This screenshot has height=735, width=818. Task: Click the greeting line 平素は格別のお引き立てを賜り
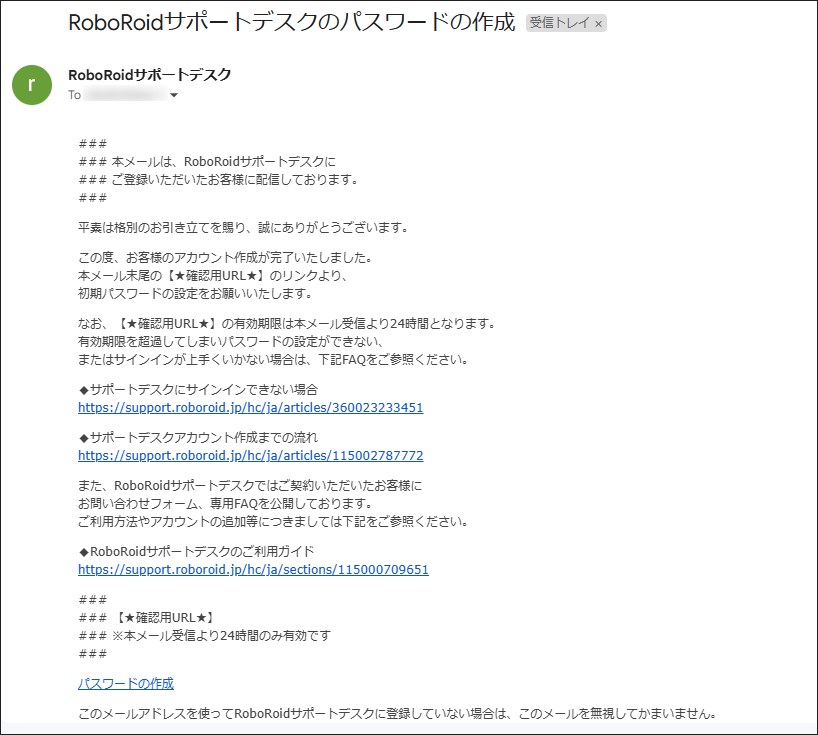pos(244,227)
